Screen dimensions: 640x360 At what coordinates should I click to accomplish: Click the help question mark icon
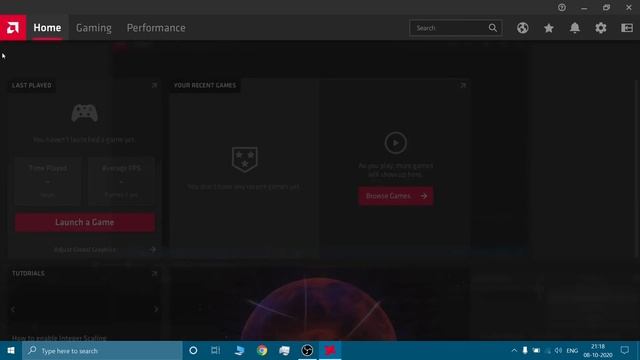[562, 7]
